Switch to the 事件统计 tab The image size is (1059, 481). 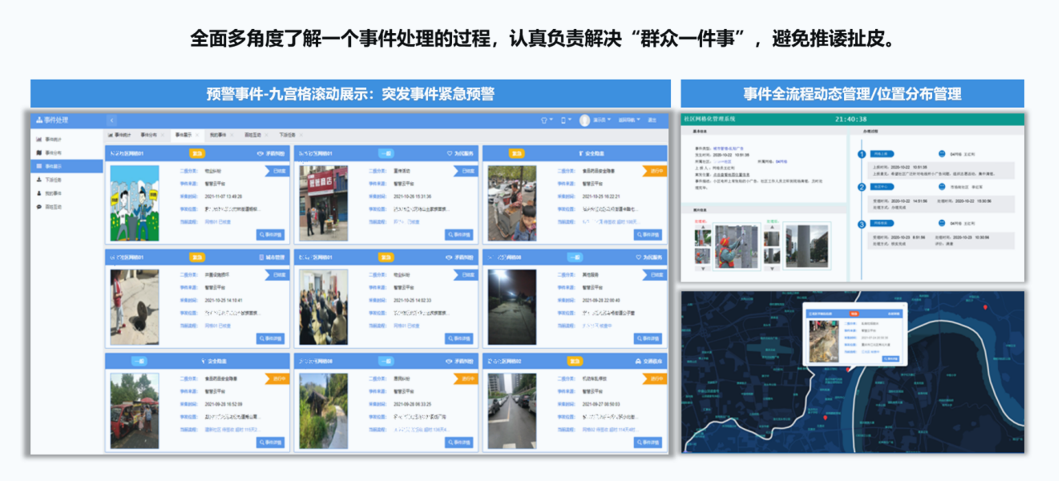click(x=121, y=135)
